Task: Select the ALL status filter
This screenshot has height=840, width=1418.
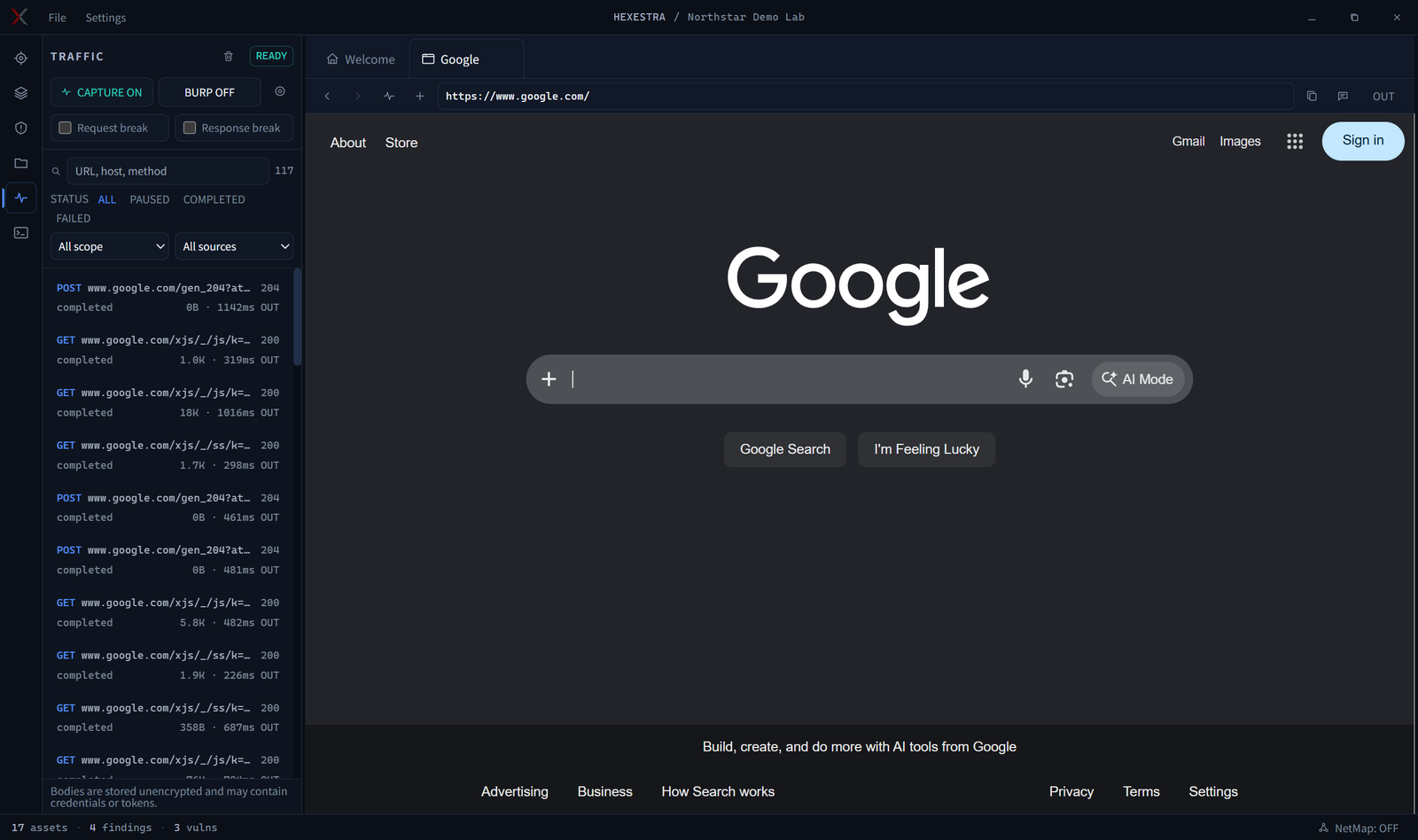Action: pyautogui.click(x=107, y=199)
